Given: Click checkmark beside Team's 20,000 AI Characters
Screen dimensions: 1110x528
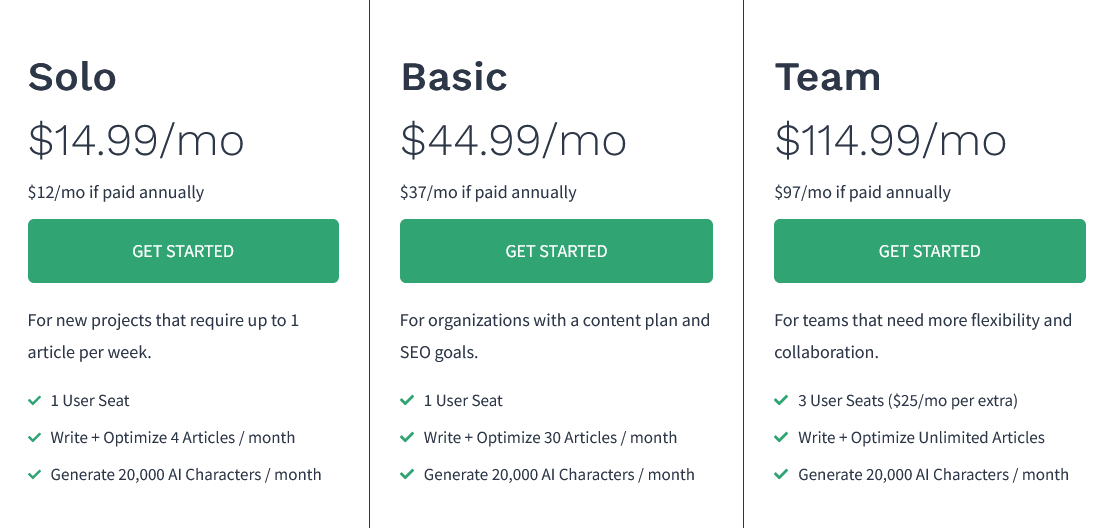Looking at the screenshot, I should point(781,475).
